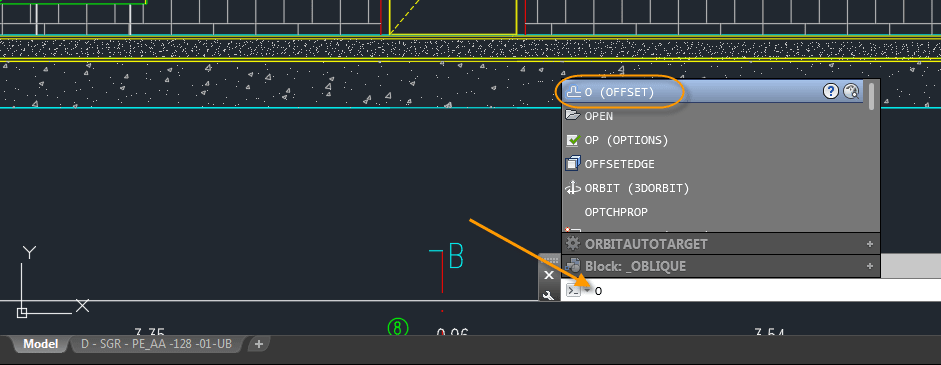Click the UCS icon origin in drawing
Screen dimensions: 941x365
(22, 312)
